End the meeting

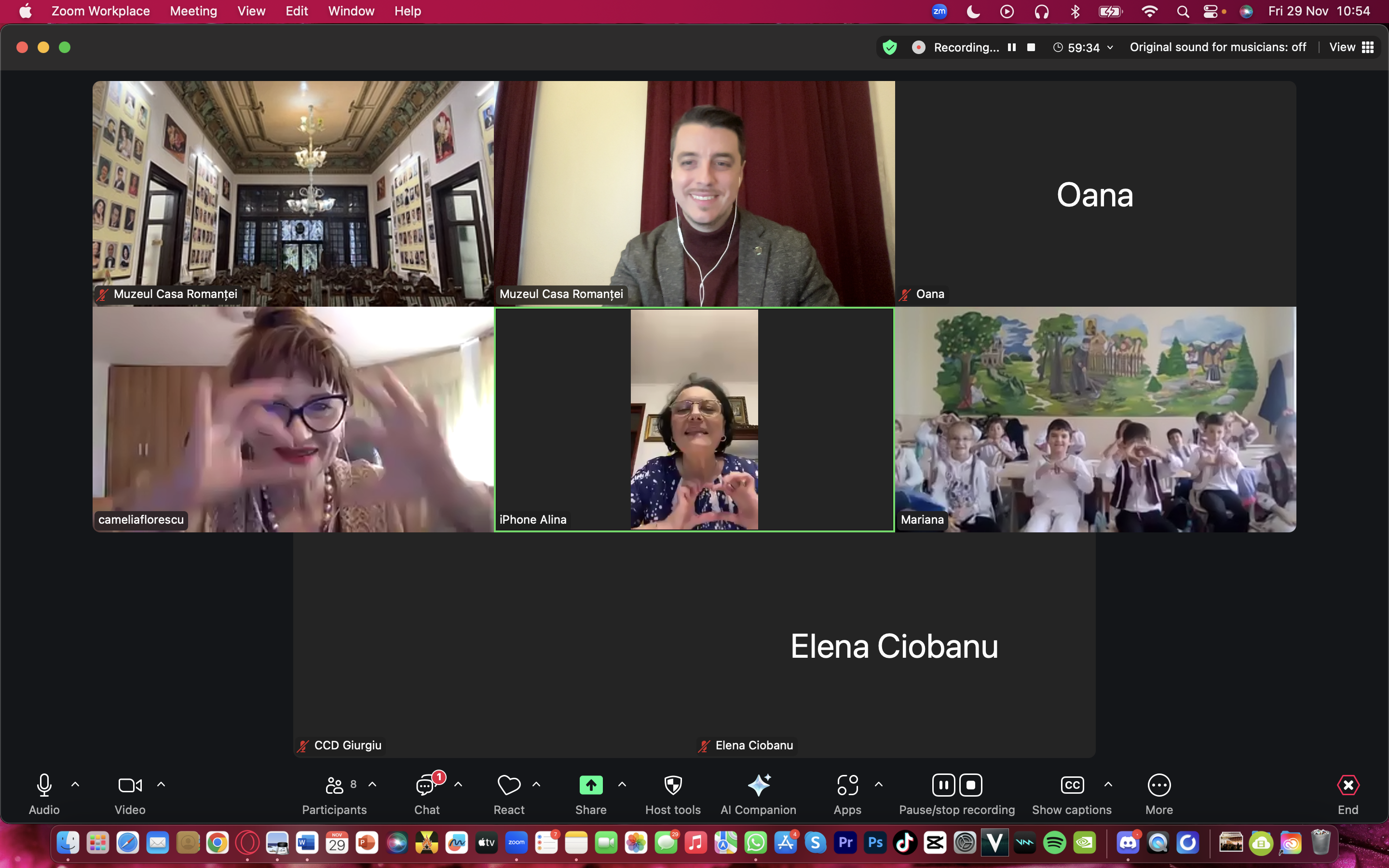click(1348, 786)
